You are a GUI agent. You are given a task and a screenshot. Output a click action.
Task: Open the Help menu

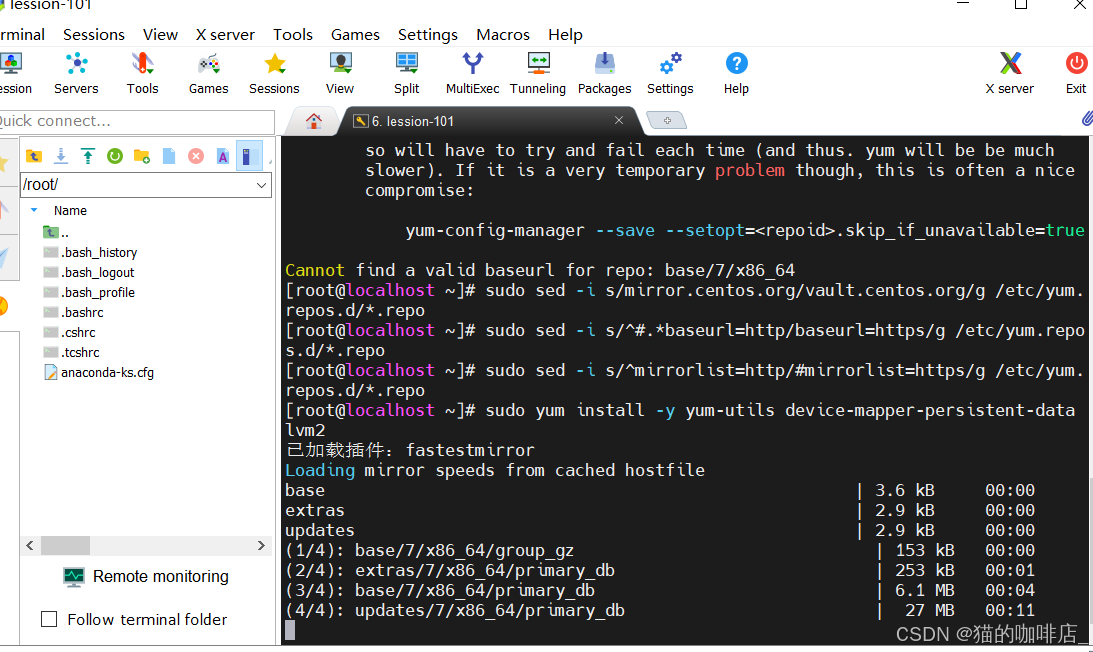tap(565, 34)
